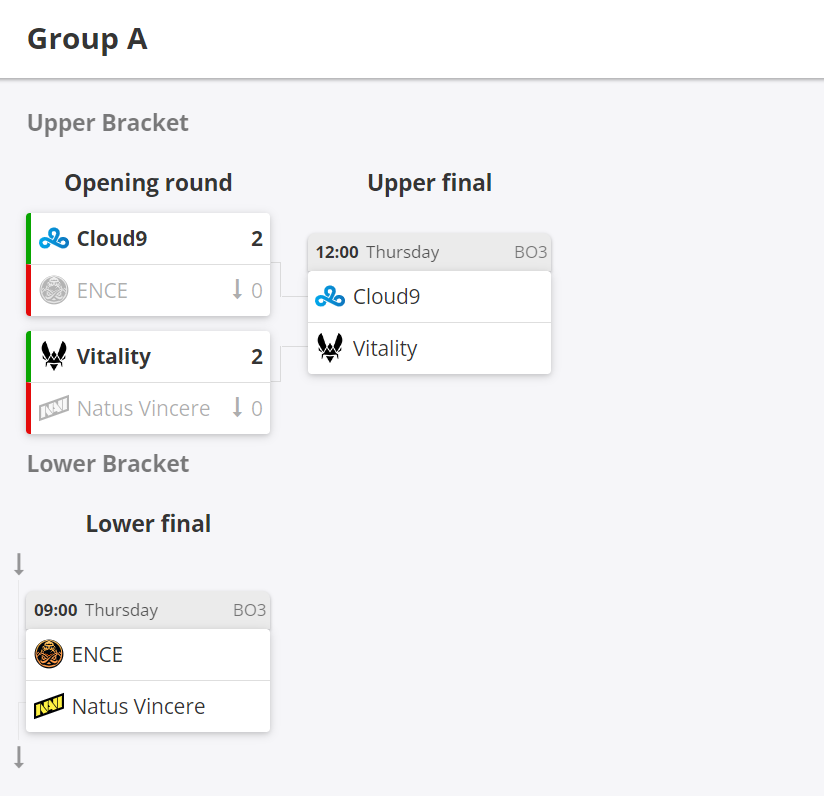The height and width of the screenshot is (796, 824).
Task: Open Vitality team in Upper final match
Action: click(429, 348)
